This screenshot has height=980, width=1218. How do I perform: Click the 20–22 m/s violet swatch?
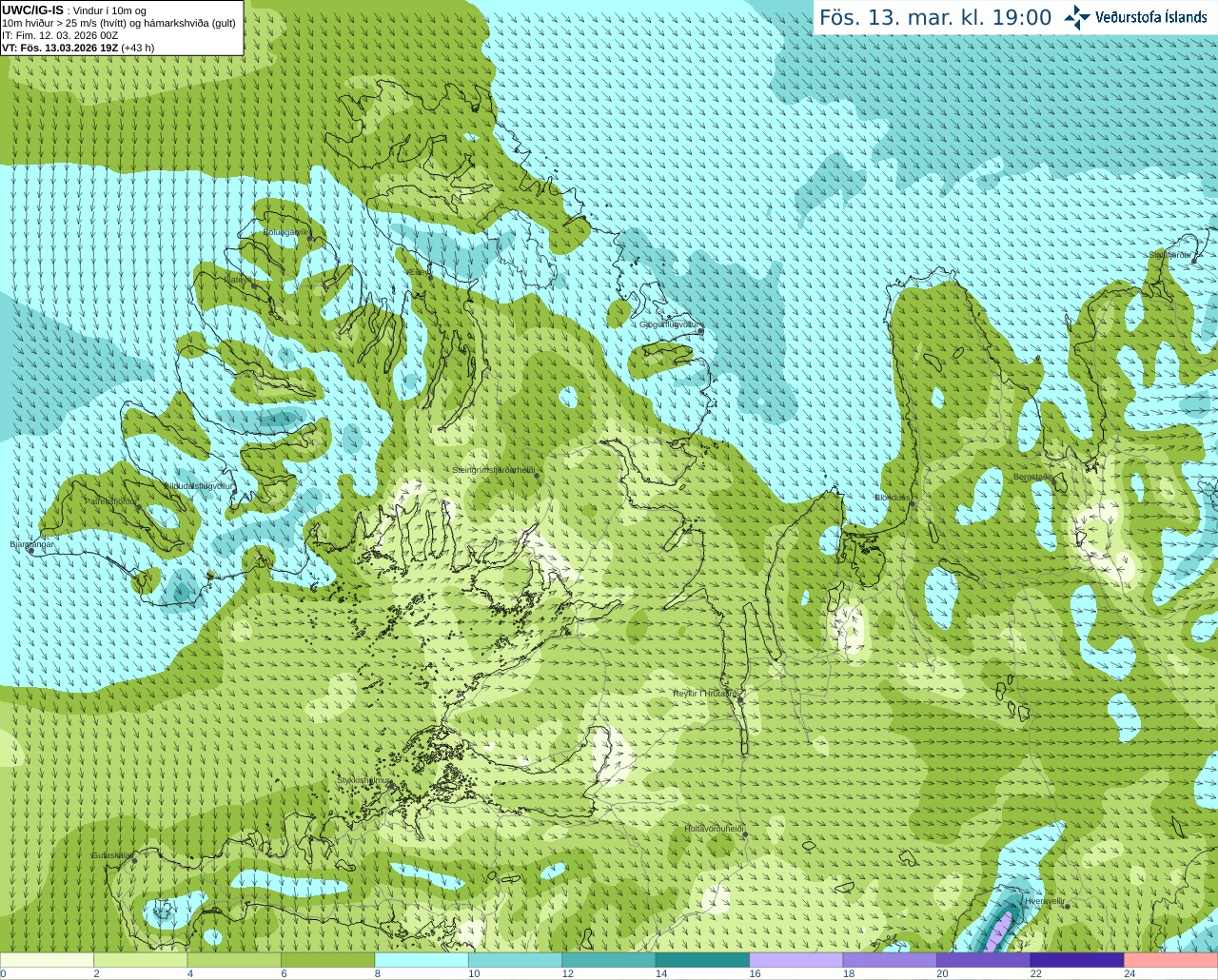click(x=983, y=960)
